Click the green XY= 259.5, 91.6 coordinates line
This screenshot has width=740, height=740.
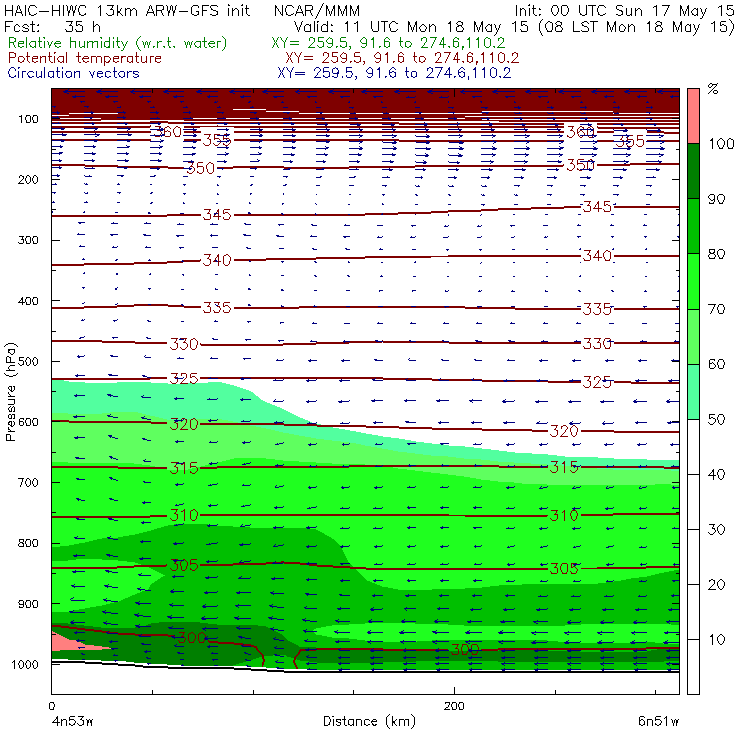pos(388,43)
